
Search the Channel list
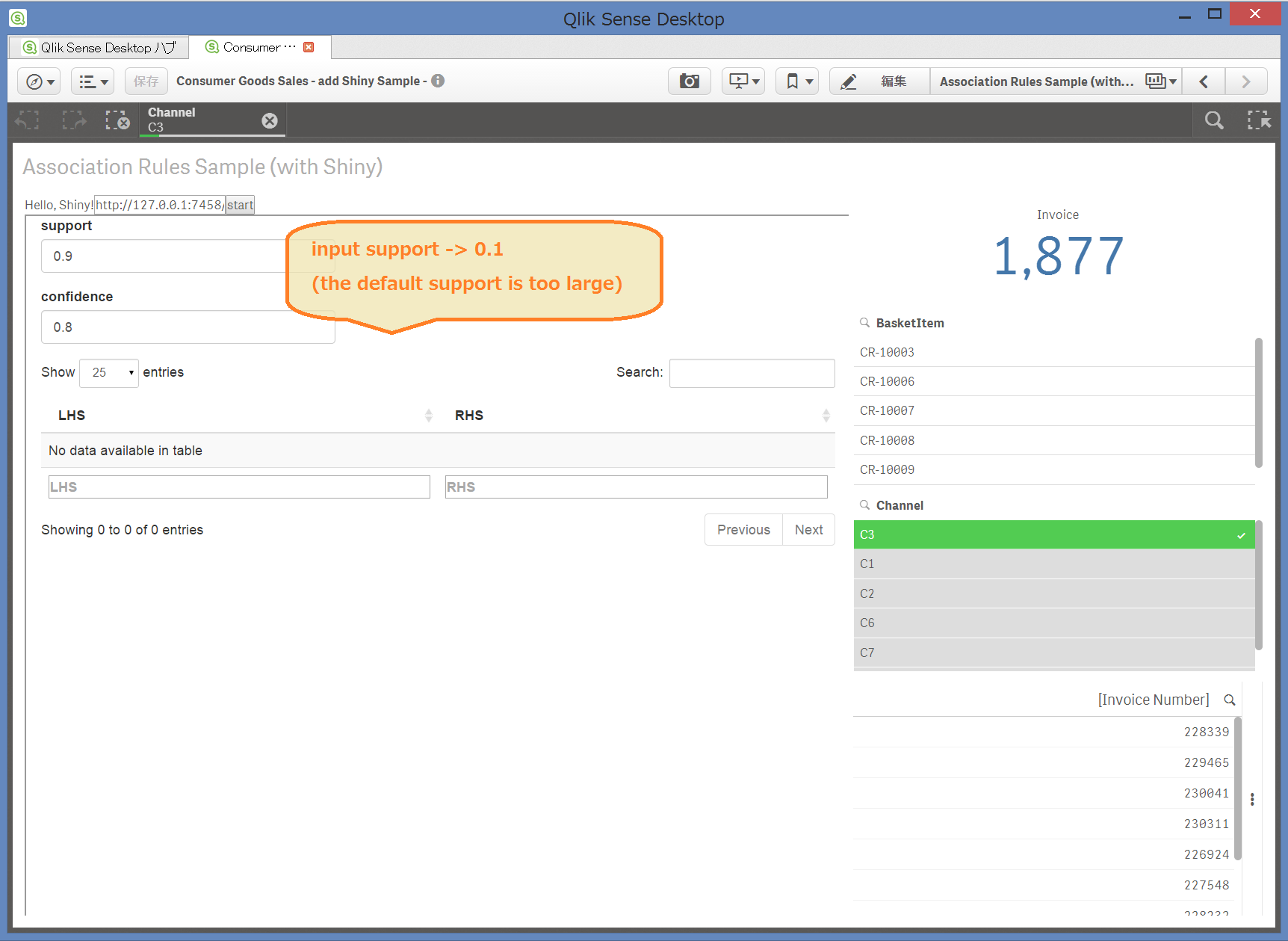864,505
